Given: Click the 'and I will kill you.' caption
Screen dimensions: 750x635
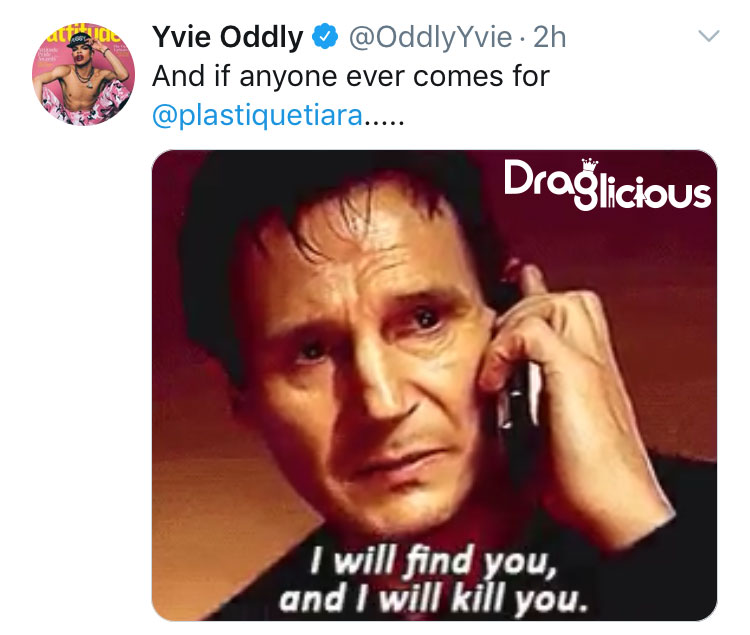Looking at the screenshot, I should click(433, 600).
